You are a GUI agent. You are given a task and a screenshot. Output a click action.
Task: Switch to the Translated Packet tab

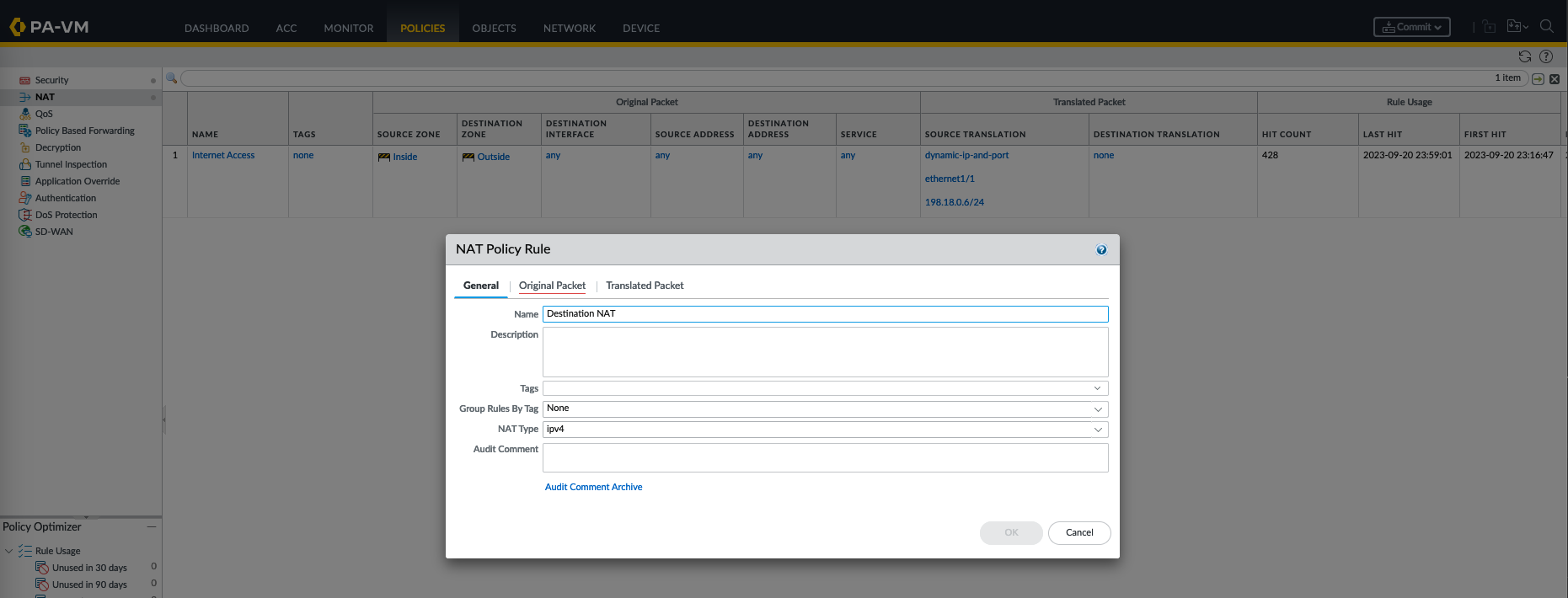(645, 286)
